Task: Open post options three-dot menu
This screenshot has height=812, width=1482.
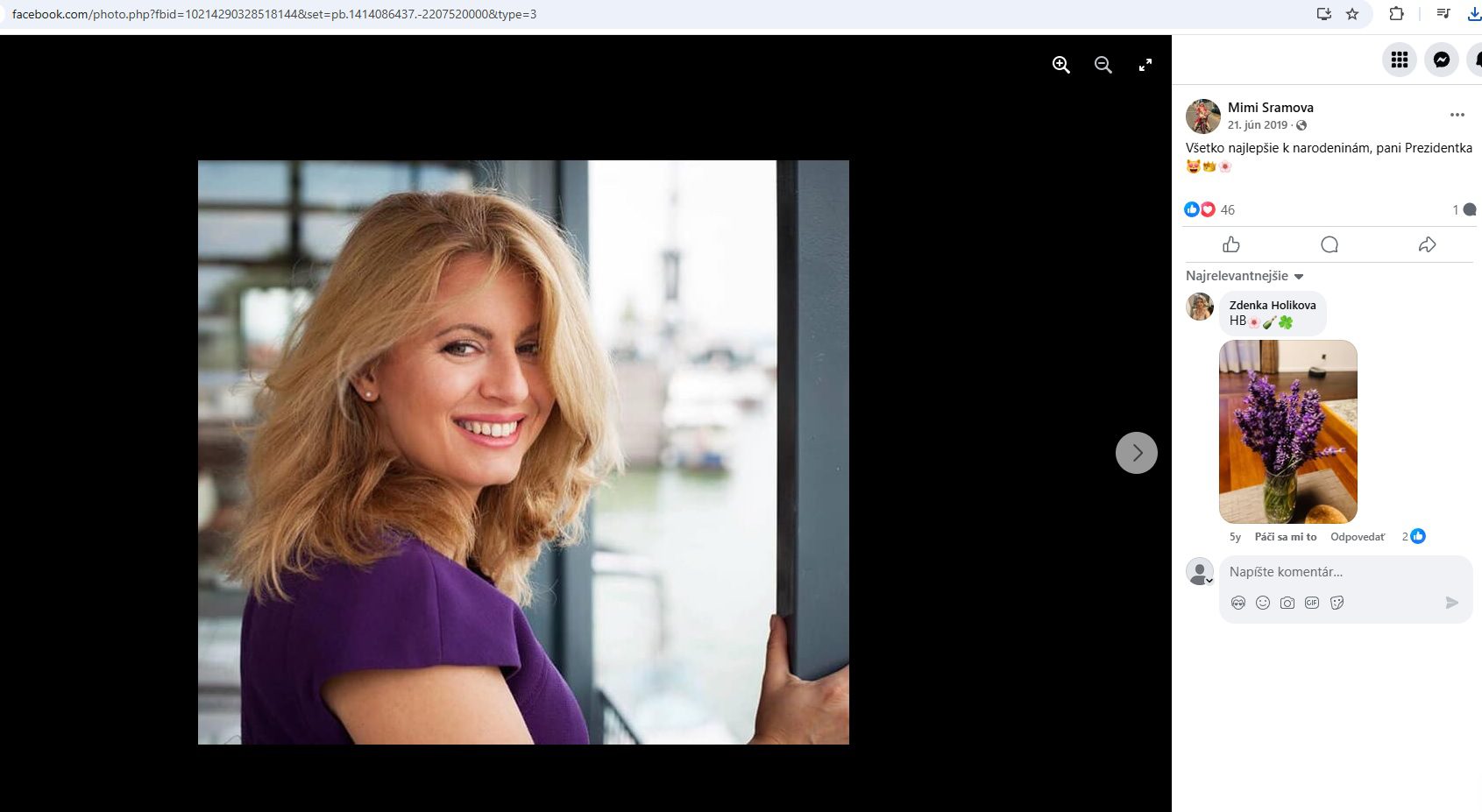Action: (x=1457, y=115)
